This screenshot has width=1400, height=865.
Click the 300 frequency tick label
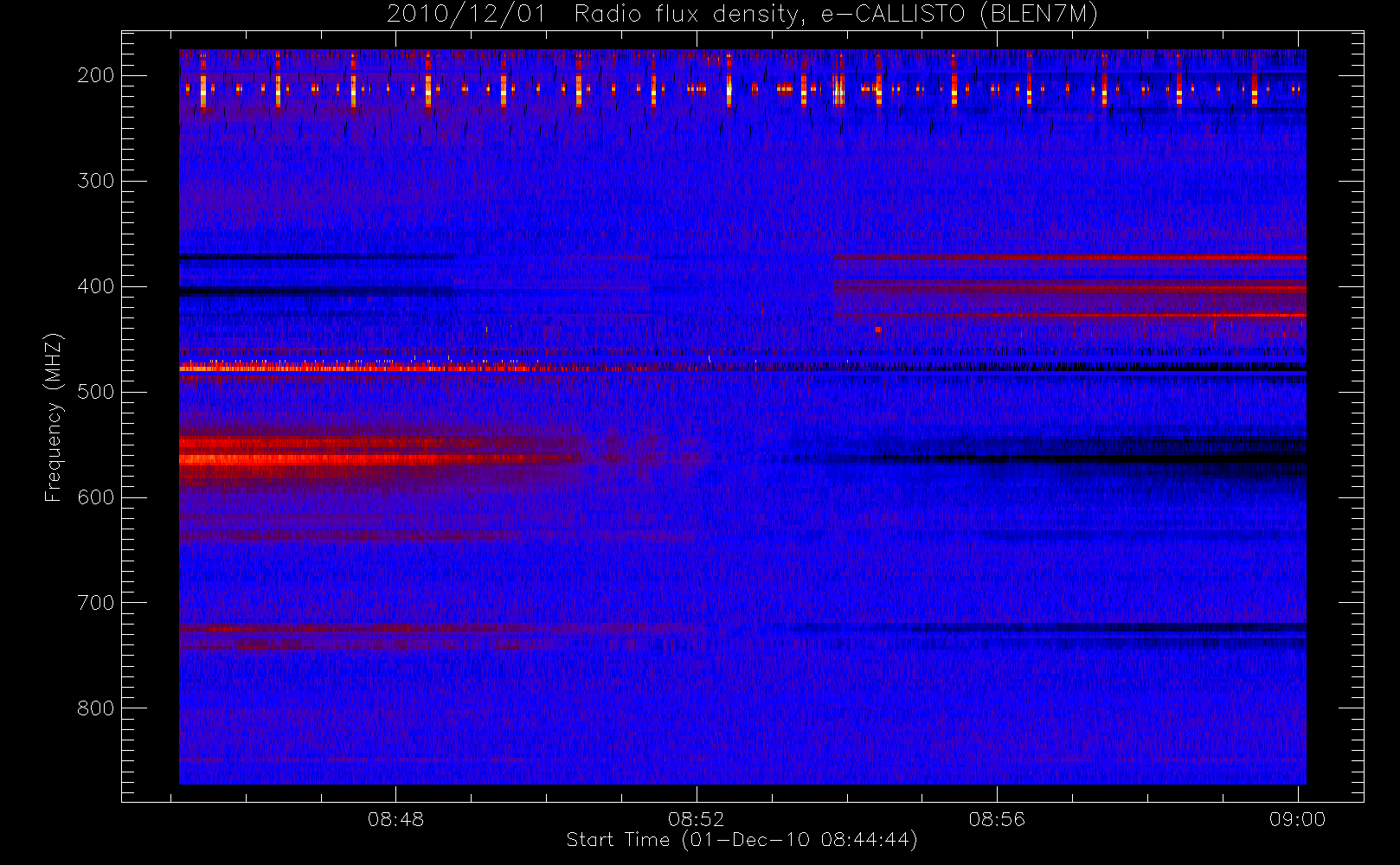[x=96, y=181]
